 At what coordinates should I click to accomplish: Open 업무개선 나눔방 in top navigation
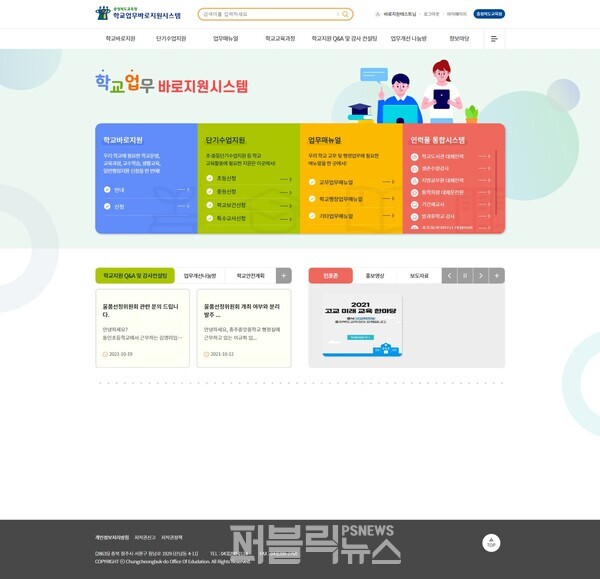[409, 39]
